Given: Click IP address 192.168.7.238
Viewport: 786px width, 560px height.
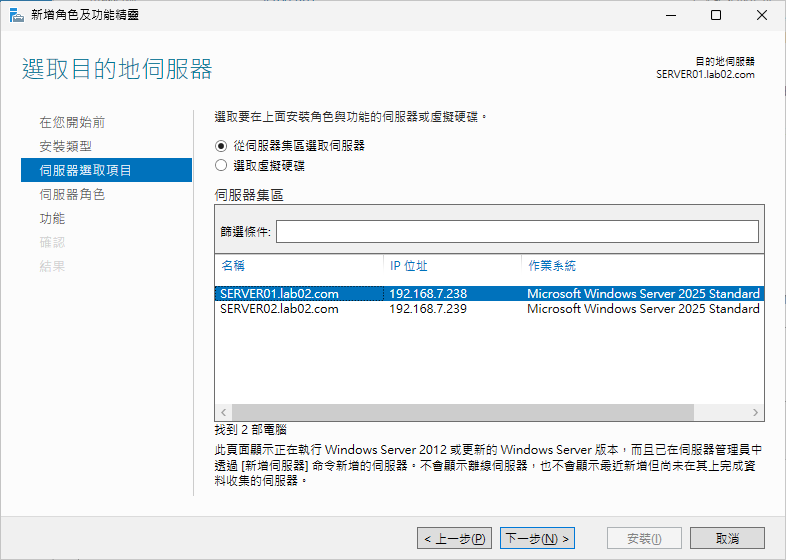Looking at the screenshot, I should click(x=428, y=293).
